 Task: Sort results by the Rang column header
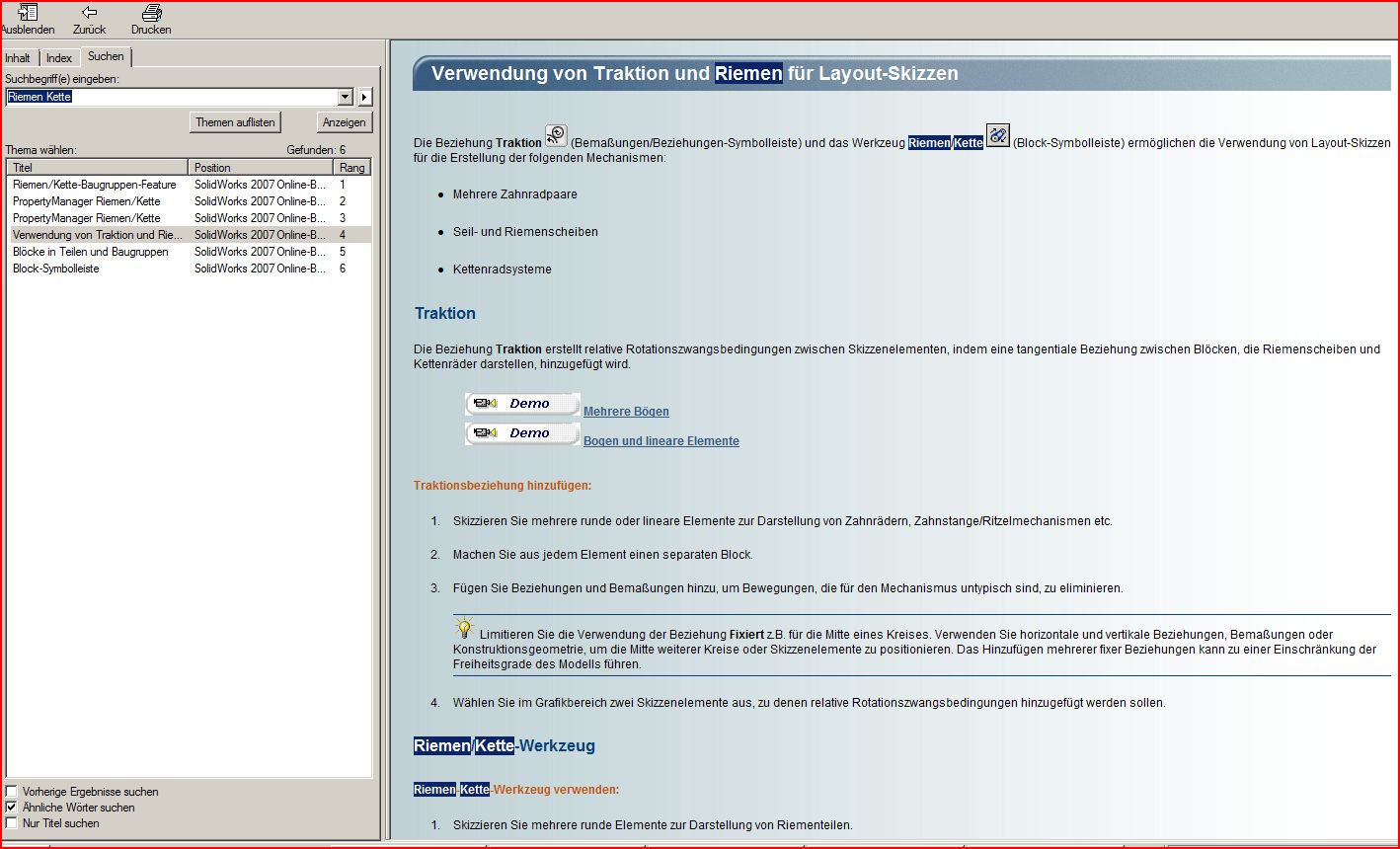351,168
